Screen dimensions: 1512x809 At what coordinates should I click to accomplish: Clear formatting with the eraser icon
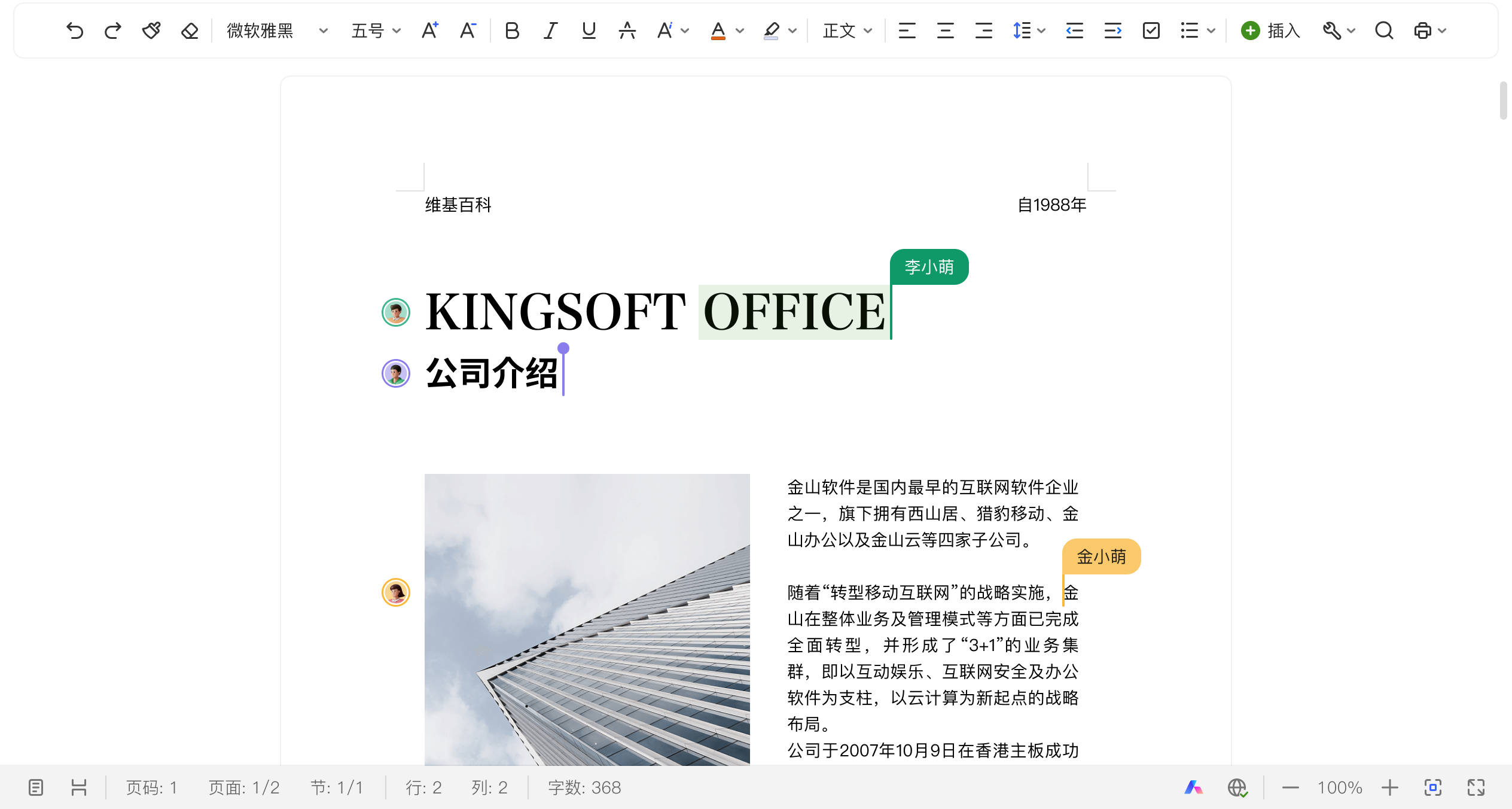190,31
